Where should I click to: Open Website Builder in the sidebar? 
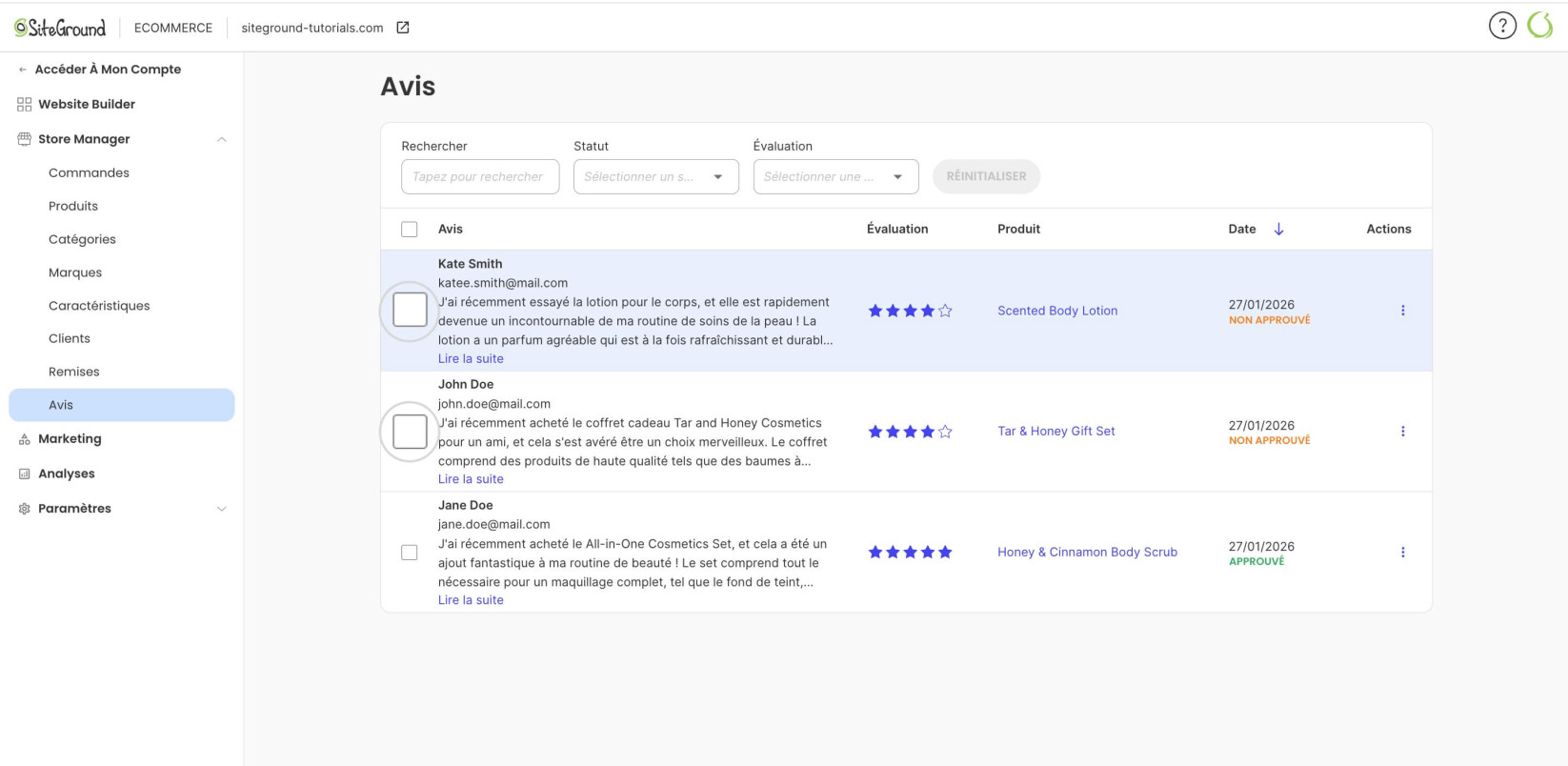tap(87, 104)
